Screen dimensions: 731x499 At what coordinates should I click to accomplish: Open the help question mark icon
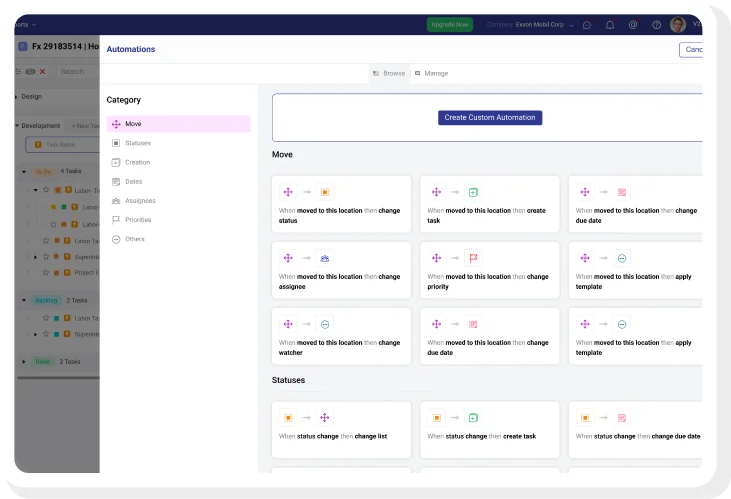click(656, 25)
